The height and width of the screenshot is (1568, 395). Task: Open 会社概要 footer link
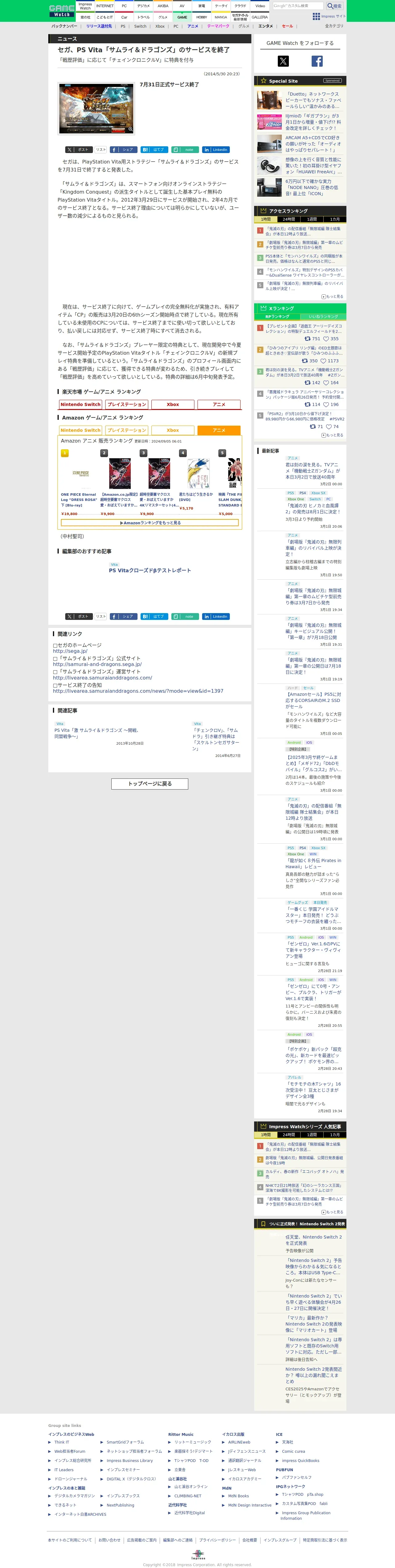tap(249, 1540)
